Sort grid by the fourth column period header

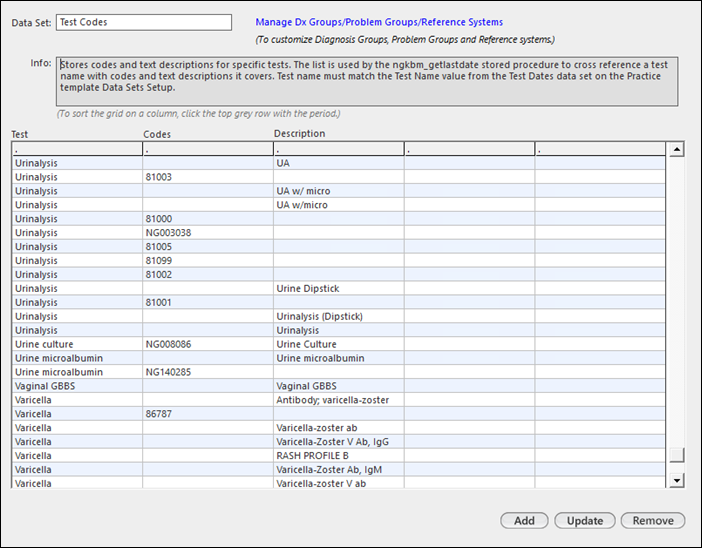[x=469, y=149]
